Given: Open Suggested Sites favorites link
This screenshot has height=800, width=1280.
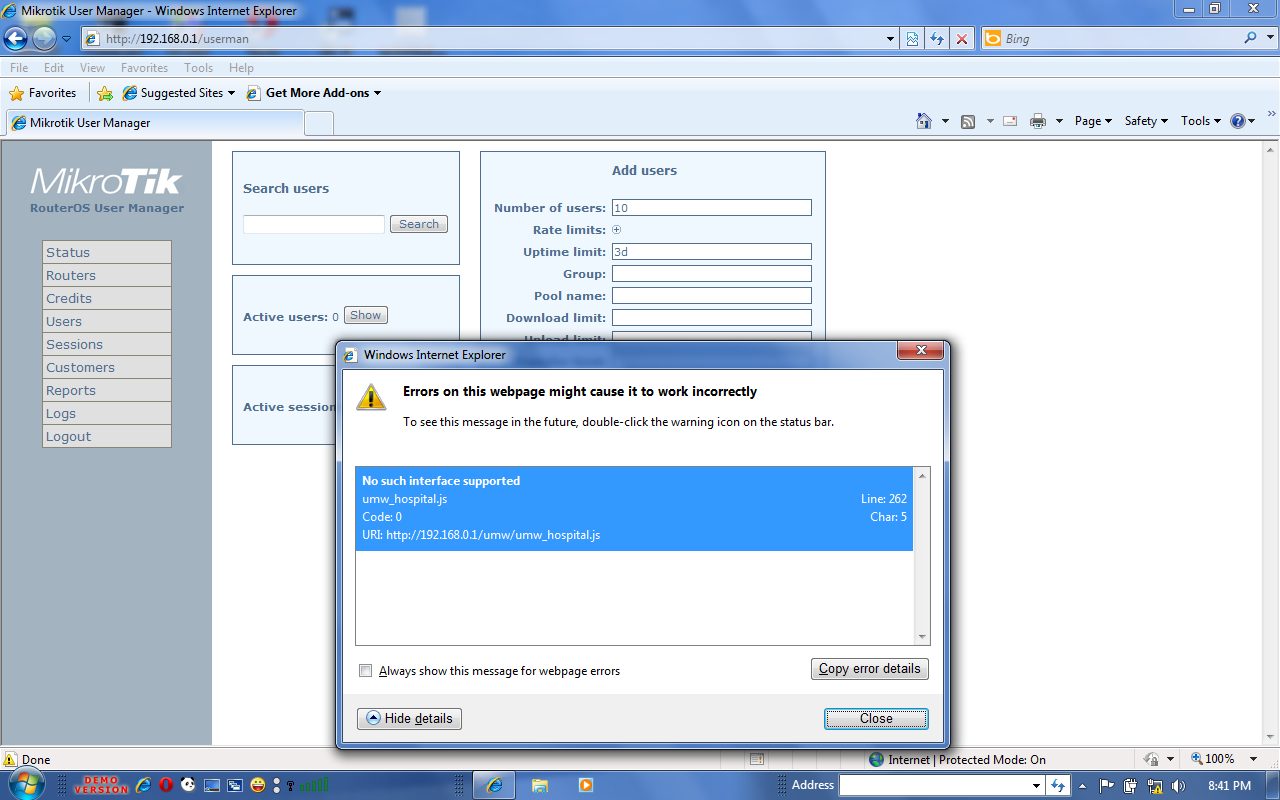Looking at the screenshot, I should click(x=178, y=93).
